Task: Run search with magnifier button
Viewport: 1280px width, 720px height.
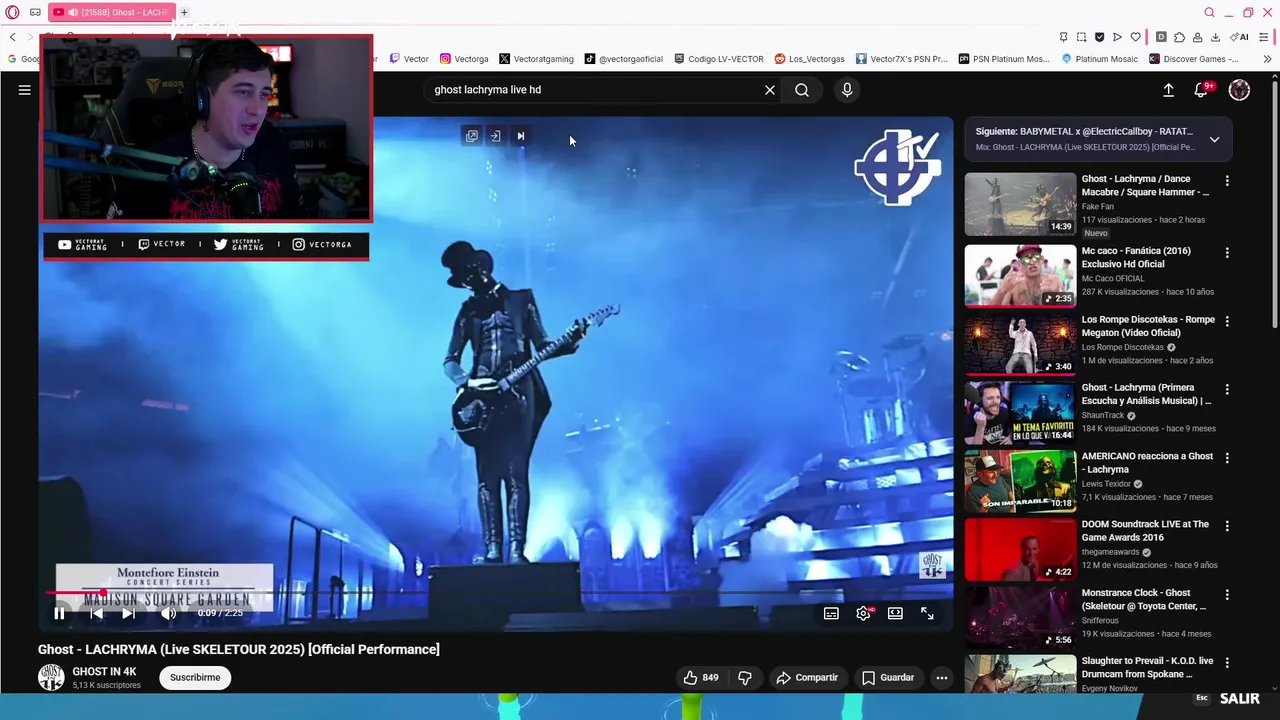Action: click(x=802, y=90)
